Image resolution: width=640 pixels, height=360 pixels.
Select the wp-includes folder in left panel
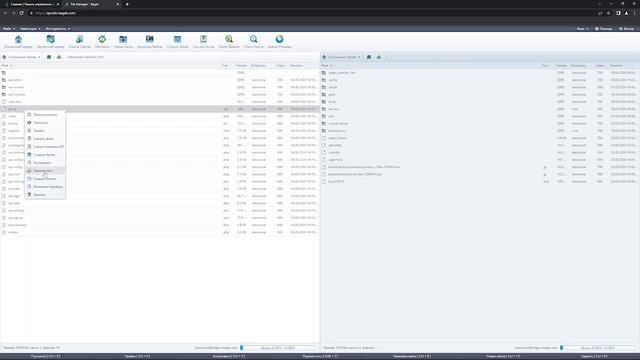160,94
